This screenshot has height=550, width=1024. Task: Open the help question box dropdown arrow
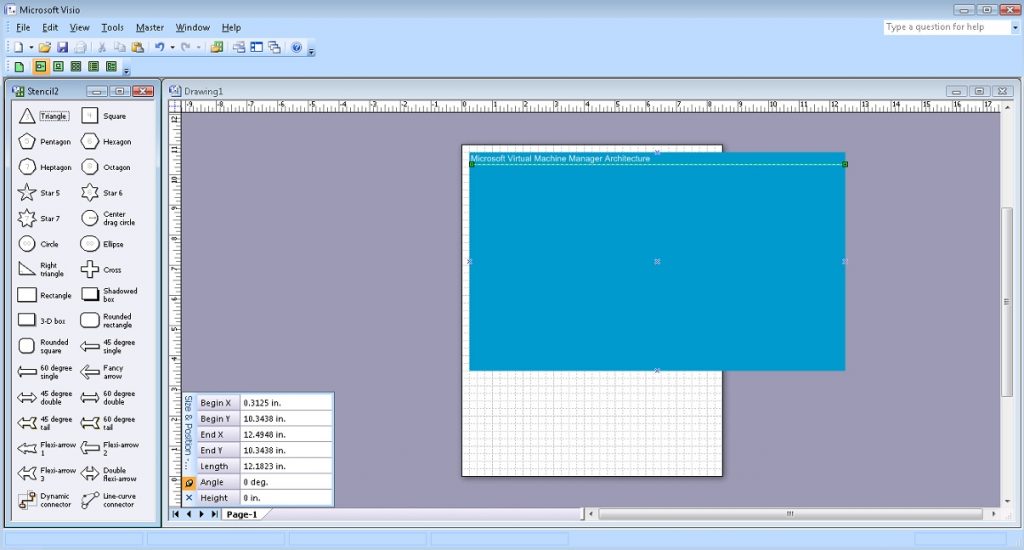(x=1015, y=27)
